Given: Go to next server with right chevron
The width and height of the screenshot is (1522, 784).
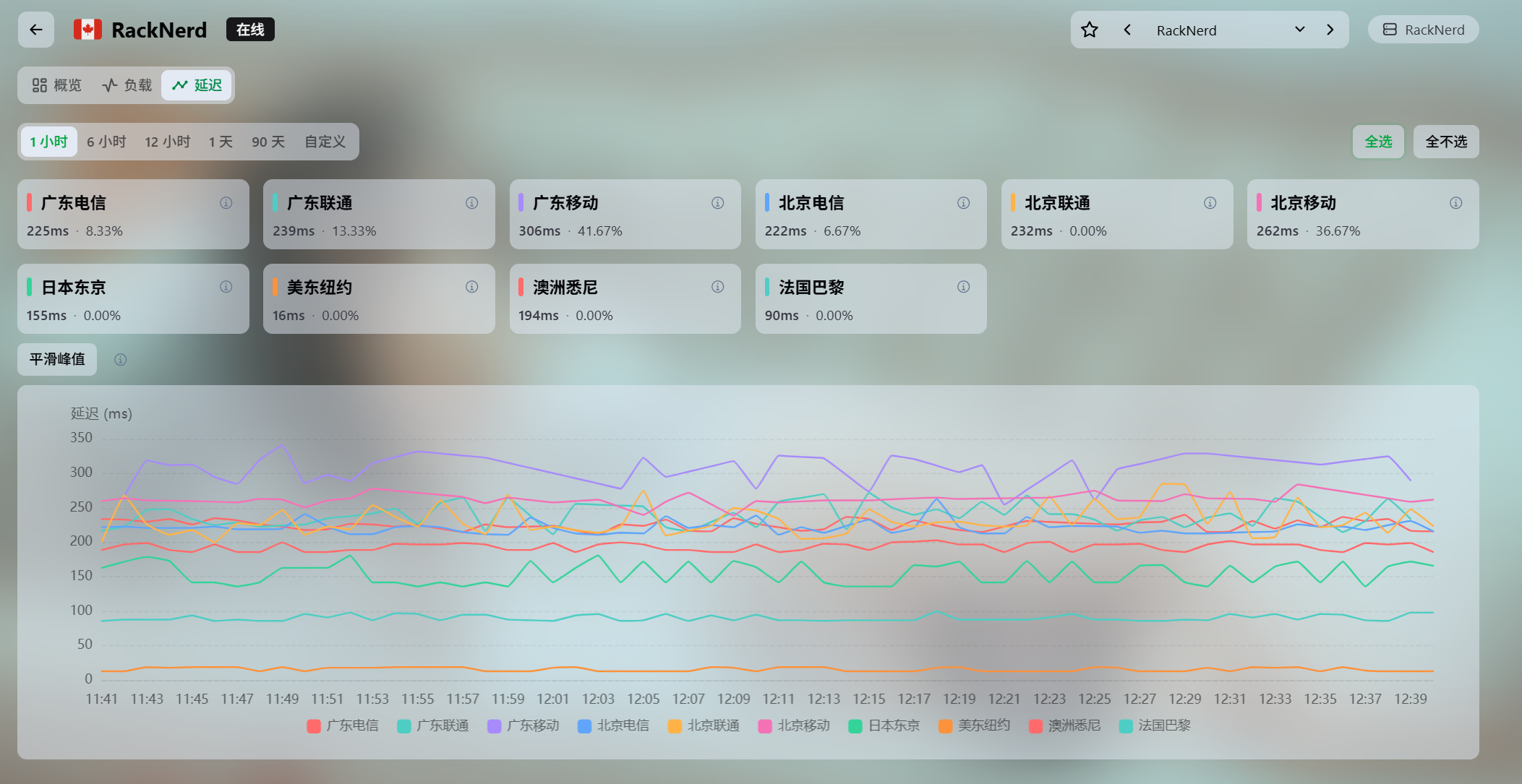Looking at the screenshot, I should (x=1330, y=30).
